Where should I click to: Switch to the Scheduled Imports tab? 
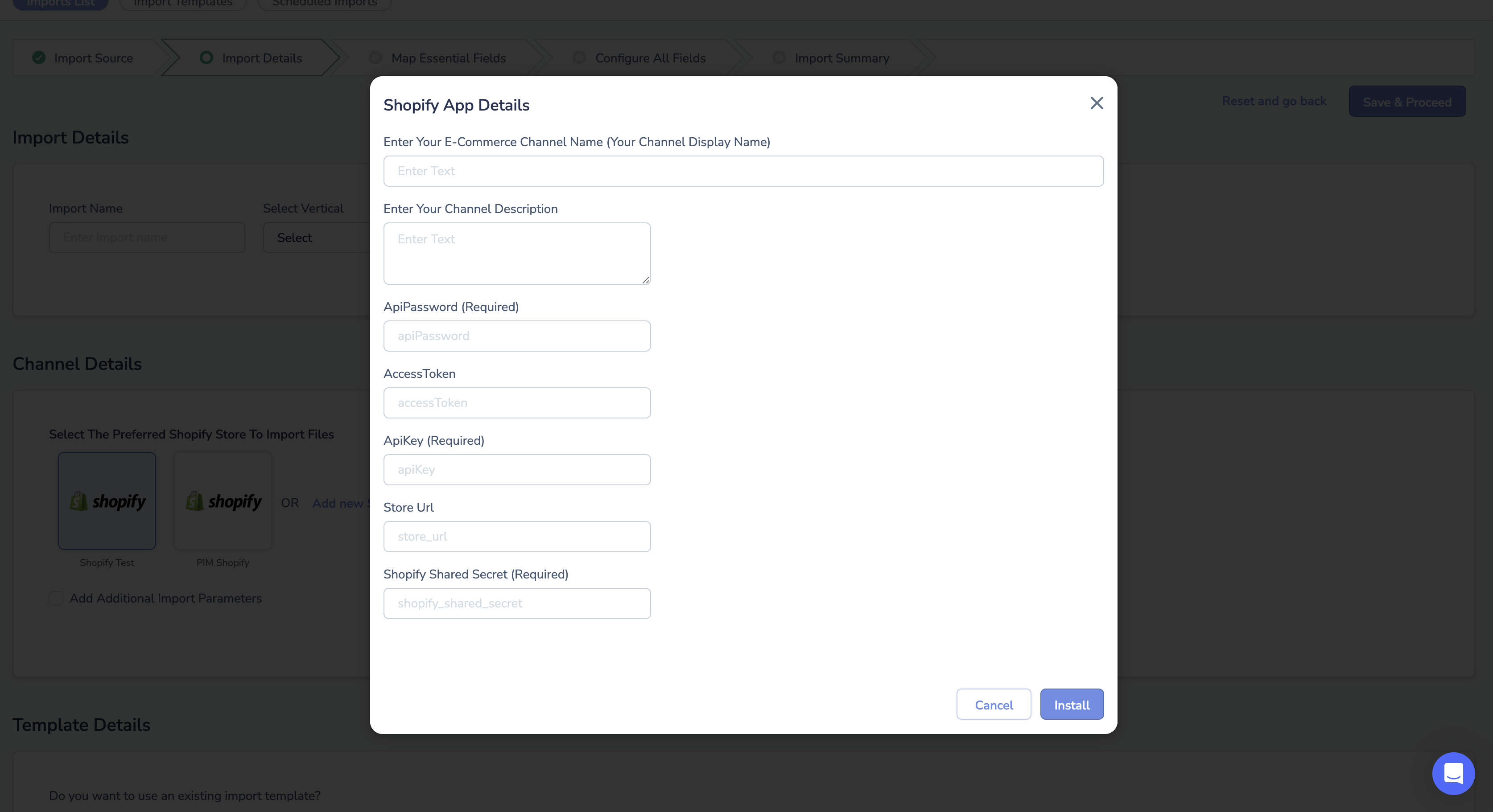(x=325, y=3)
